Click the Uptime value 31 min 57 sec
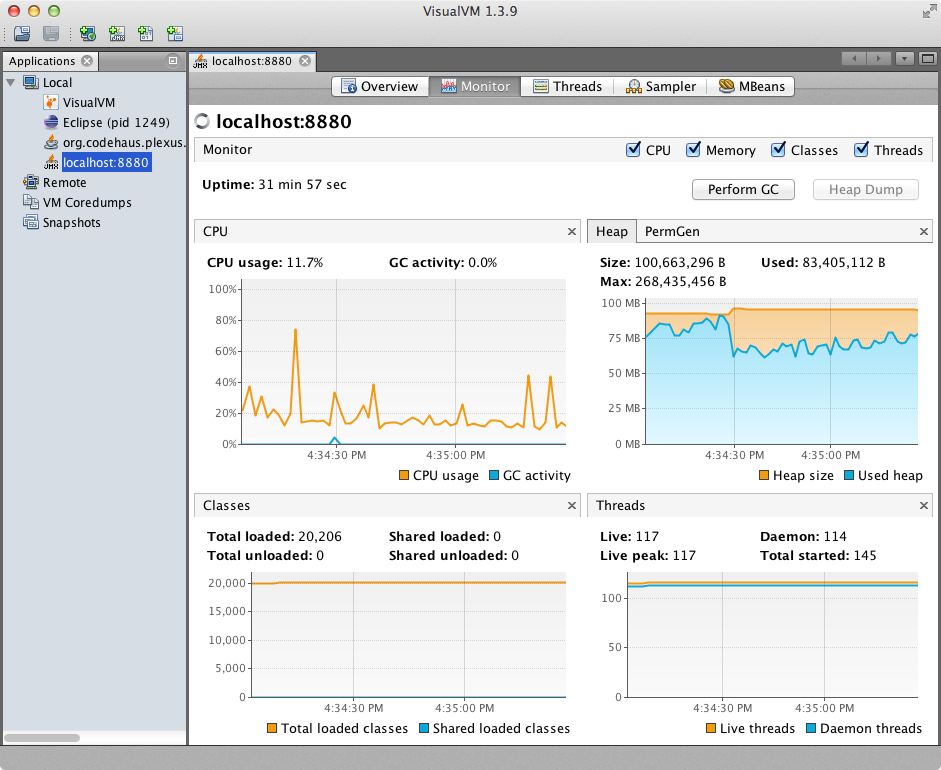The image size is (941, 770). 302,185
